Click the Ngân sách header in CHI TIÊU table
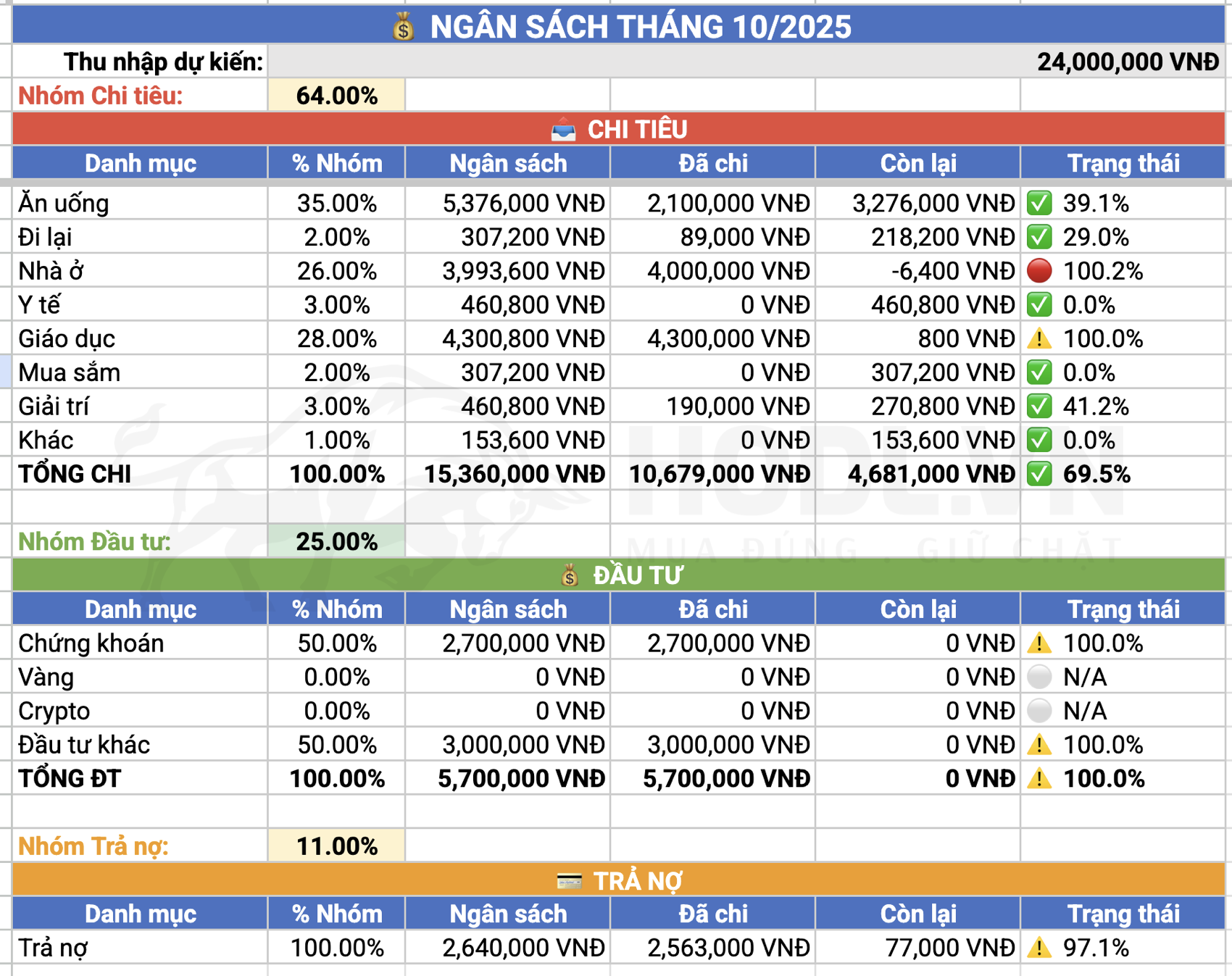The image size is (1232, 976). [508, 164]
